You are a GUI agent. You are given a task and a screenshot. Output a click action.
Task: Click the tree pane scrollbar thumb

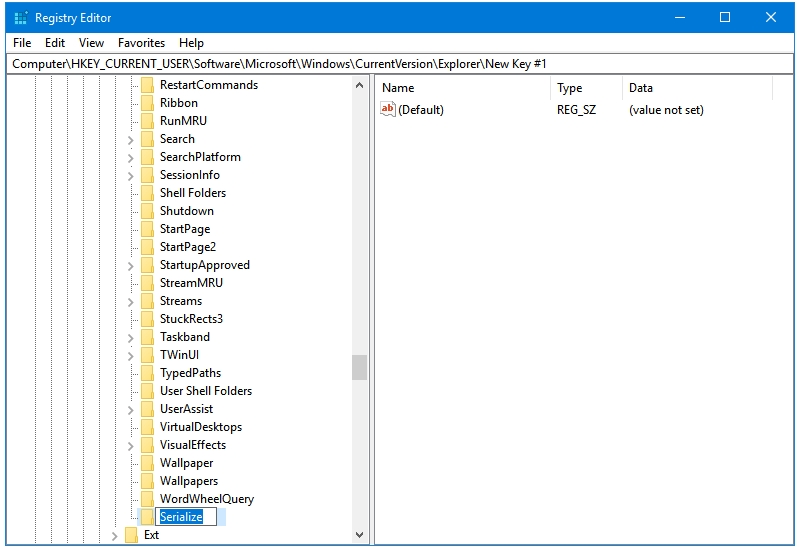pyautogui.click(x=359, y=368)
